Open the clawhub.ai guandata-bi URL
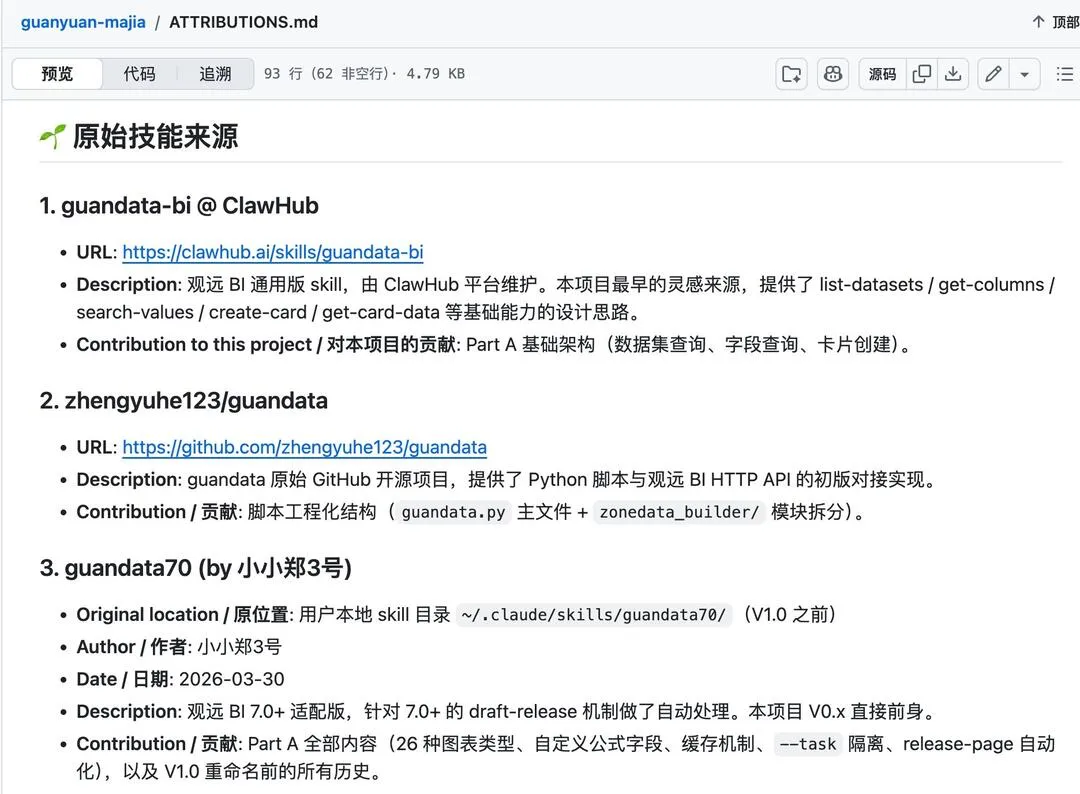Viewport: 1080px width, 794px height. (273, 252)
